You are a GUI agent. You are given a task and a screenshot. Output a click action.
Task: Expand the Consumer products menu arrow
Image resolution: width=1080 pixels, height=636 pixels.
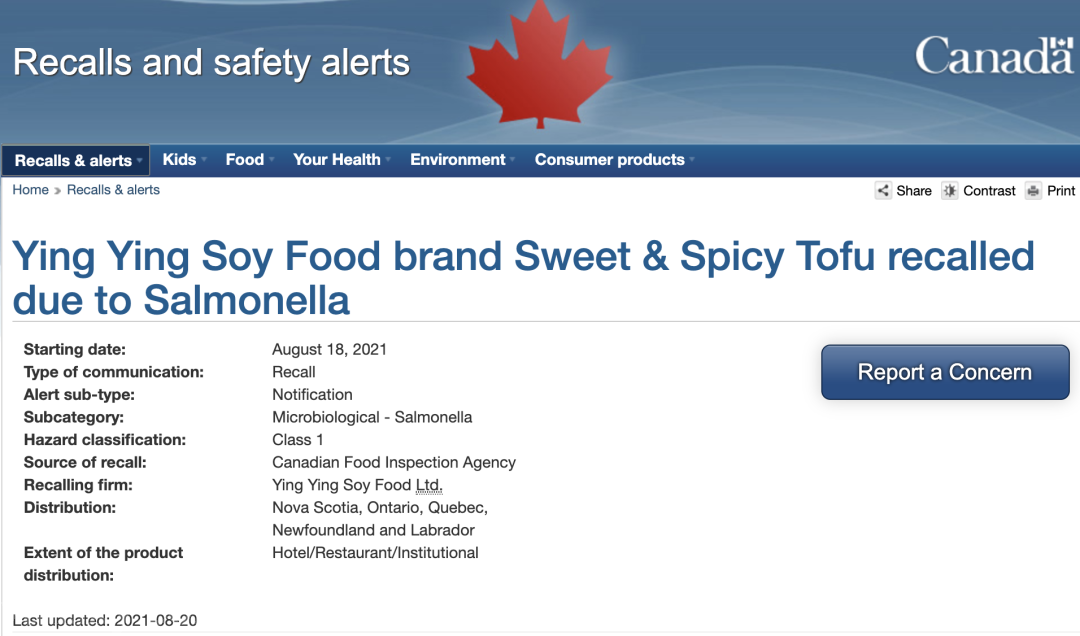pyautogui.click(x=692, y=160)
